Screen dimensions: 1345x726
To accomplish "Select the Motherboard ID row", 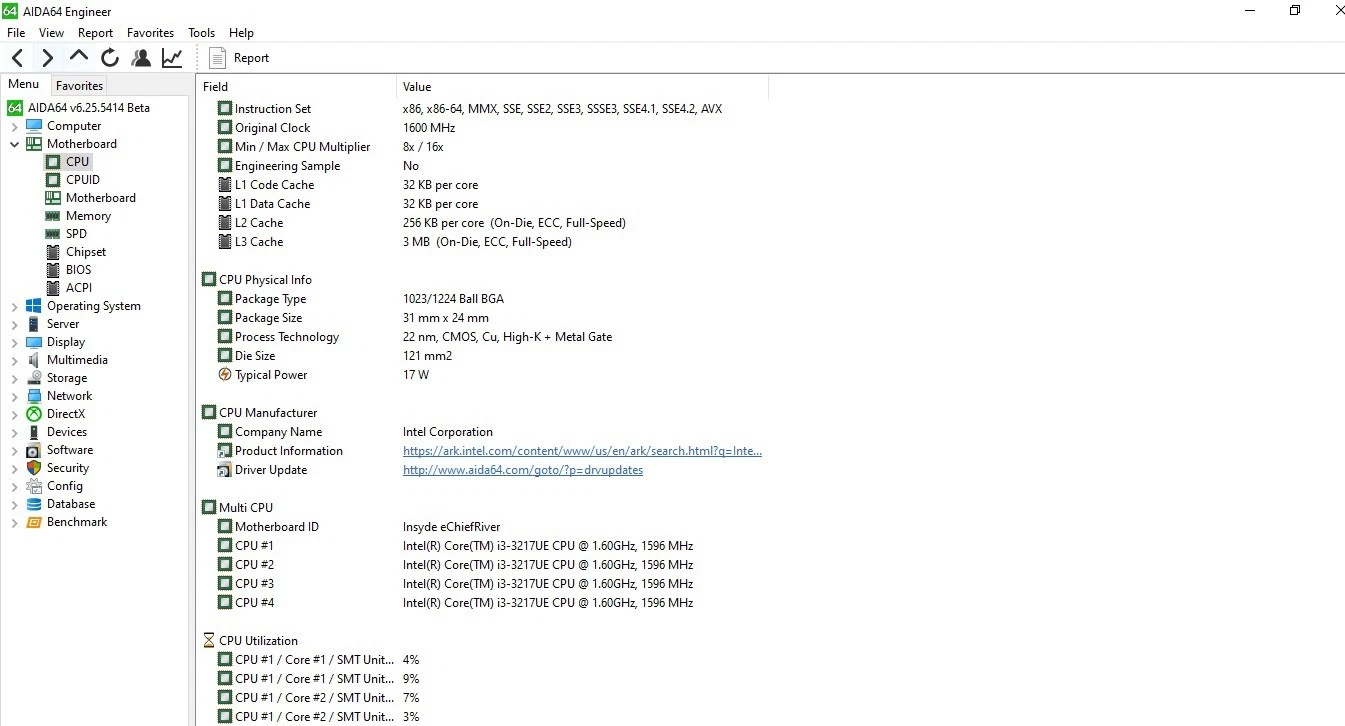I will 483,527.
